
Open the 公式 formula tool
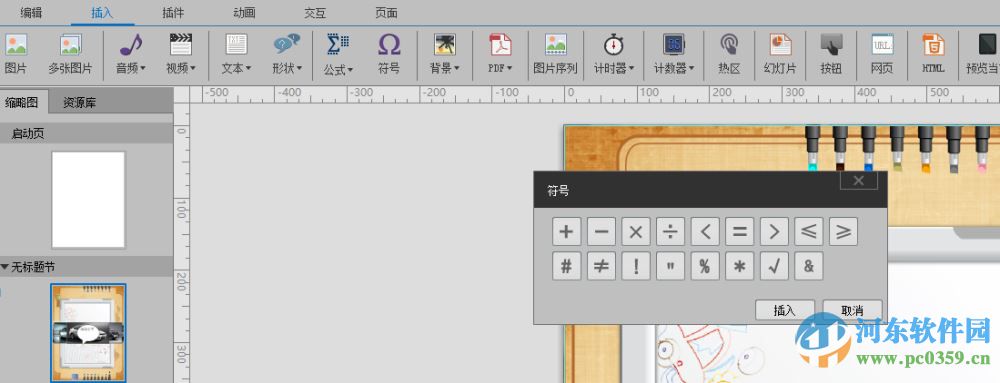pos(338,54)
